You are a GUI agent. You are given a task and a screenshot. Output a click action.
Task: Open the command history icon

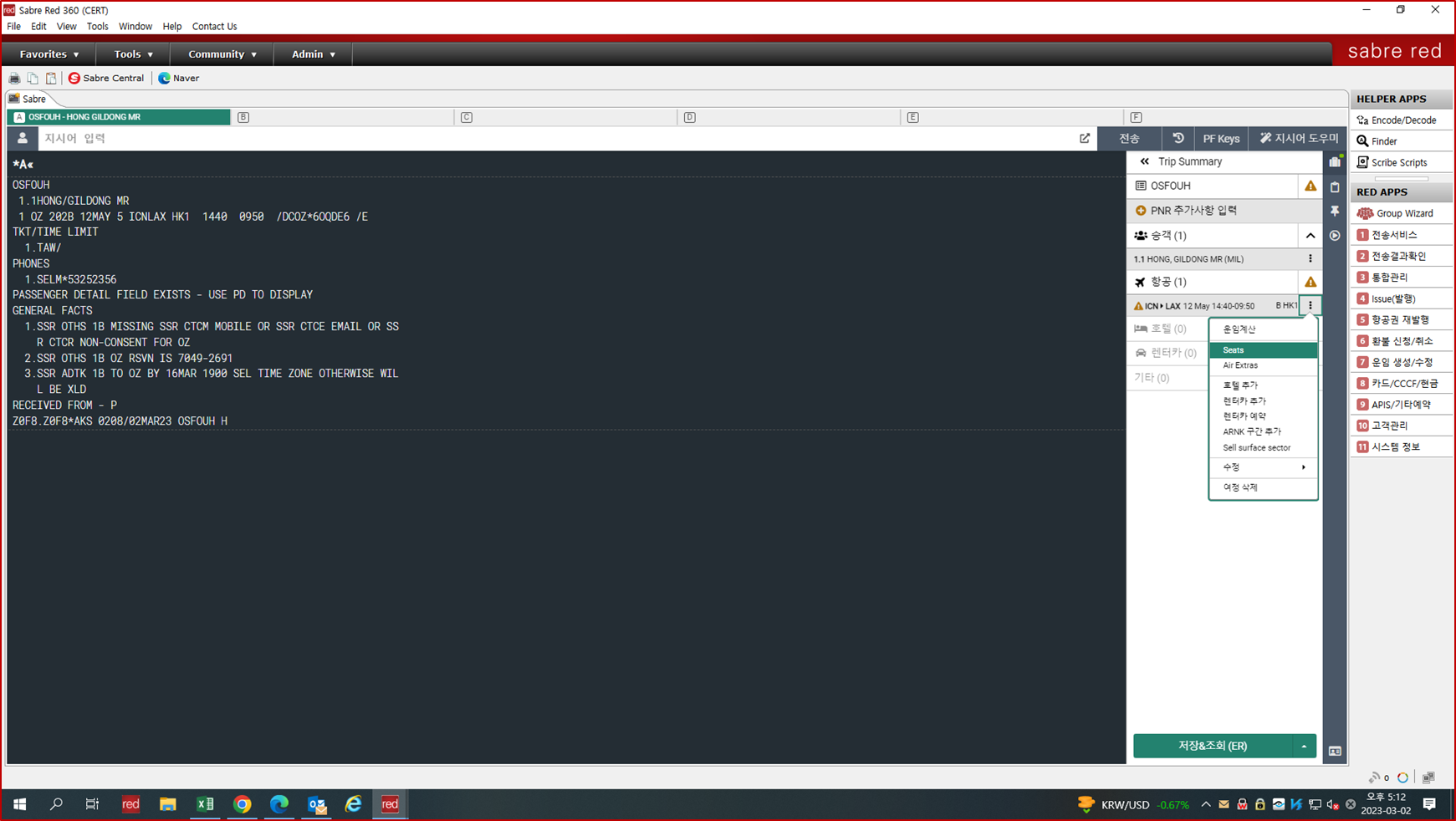(x=1178, y=138)
